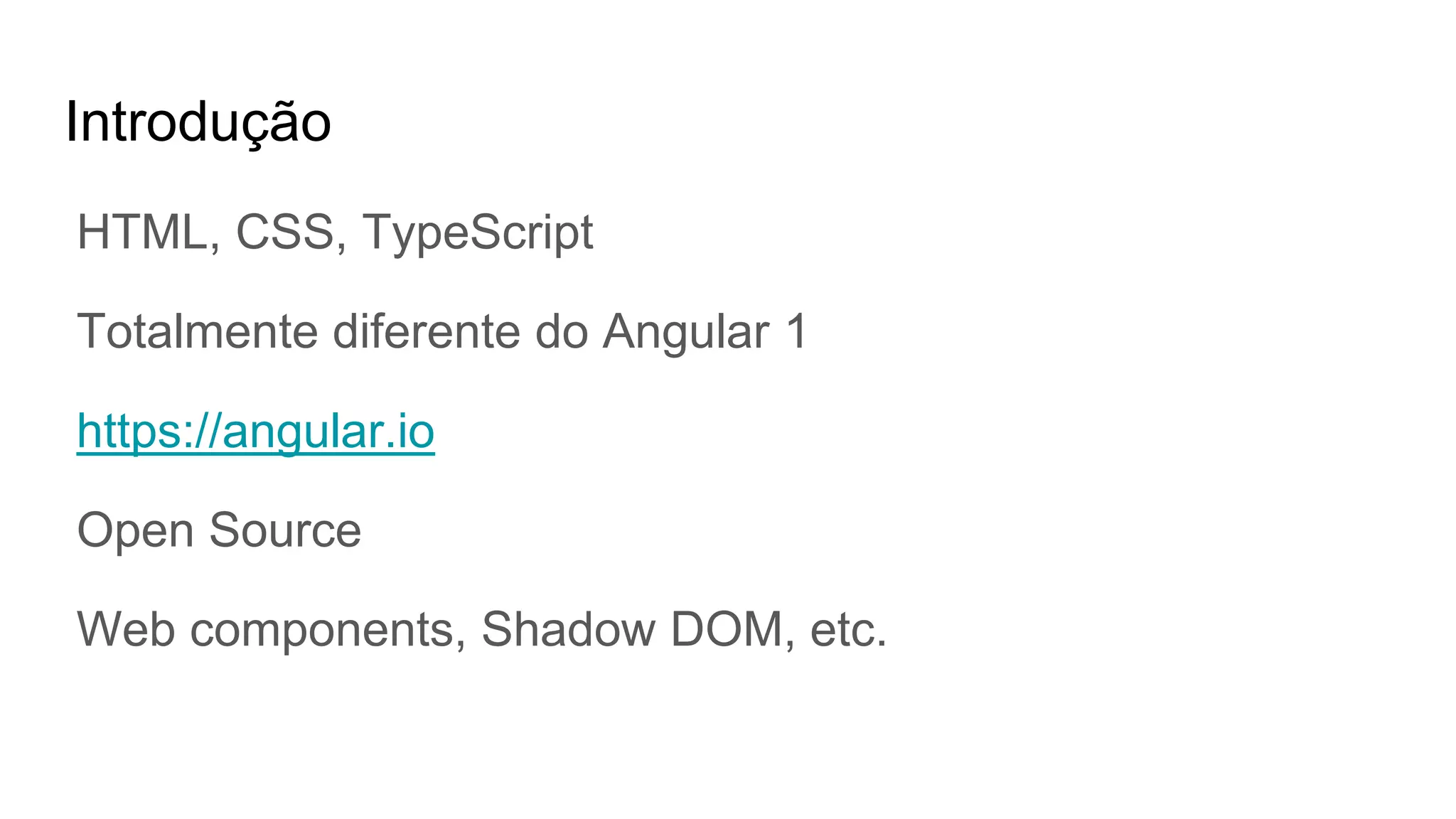Click the word Source
Screen dimensions: 1456x819
pos(285,530)
